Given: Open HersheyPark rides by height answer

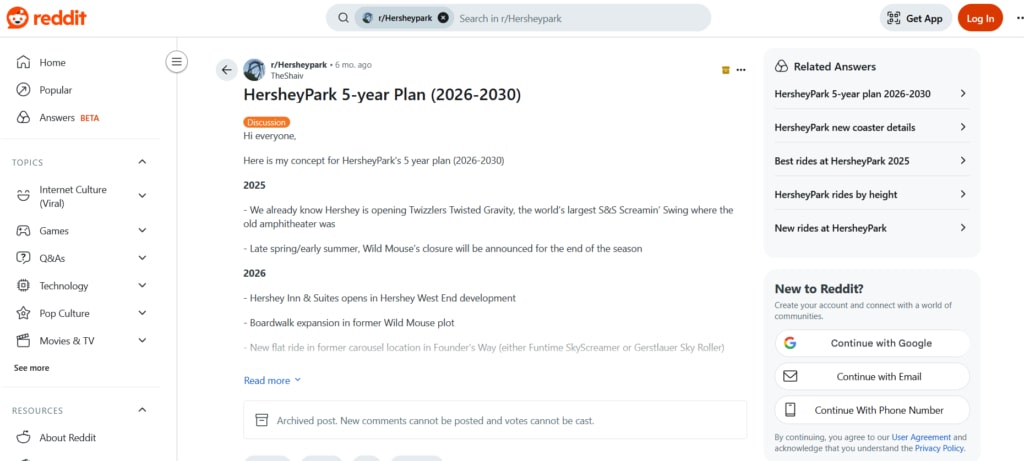Looking at the screenshot, I should coord(871,195).
